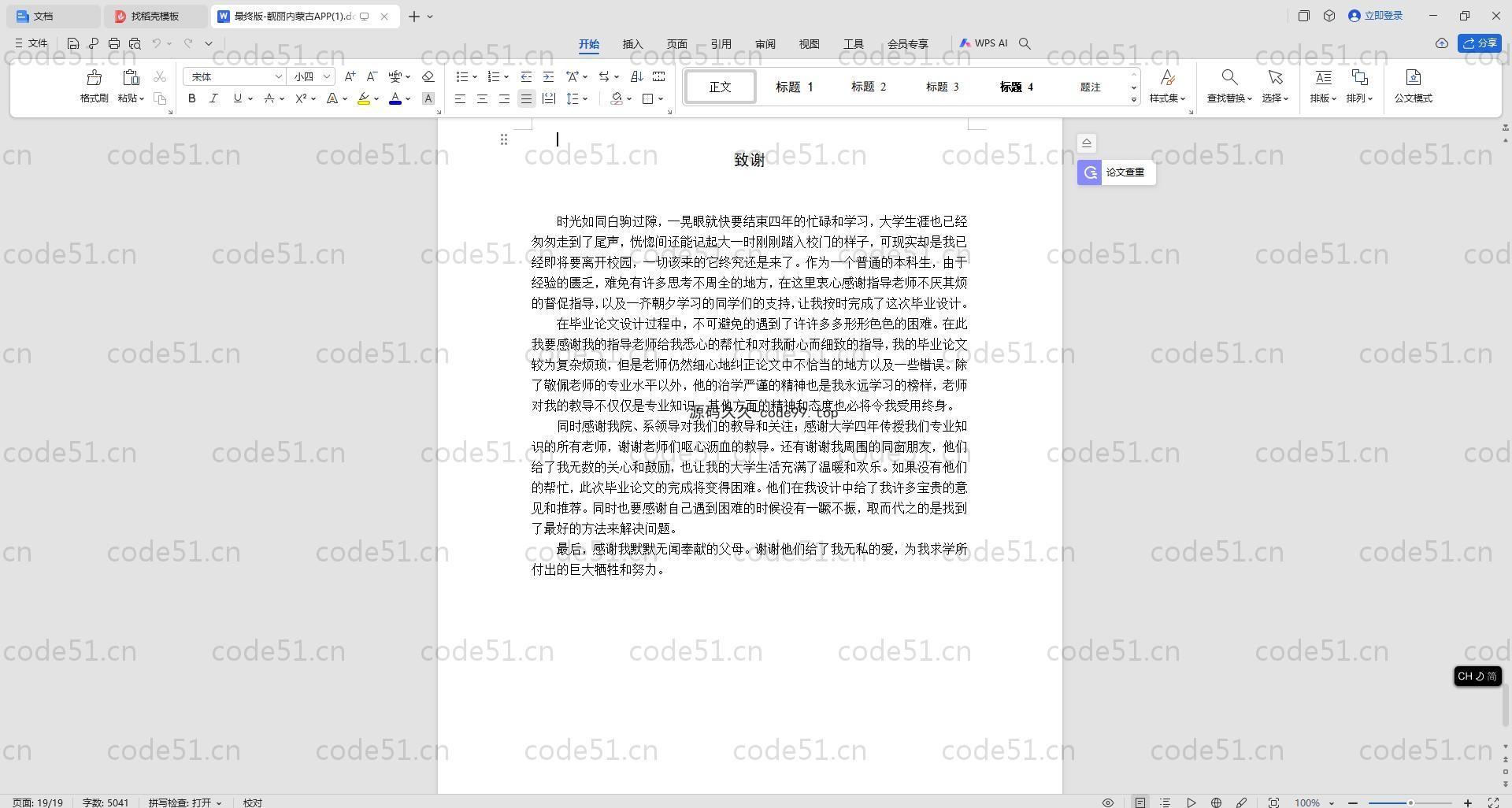
Task: Clear formatting with the eraser icon
Action: coord(428,76)
